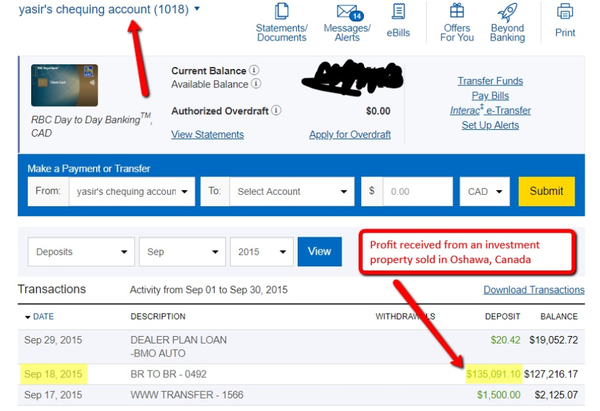Open the CAD currency dropdown
Screen dimensions: 600x411
(x=484, y=191)
